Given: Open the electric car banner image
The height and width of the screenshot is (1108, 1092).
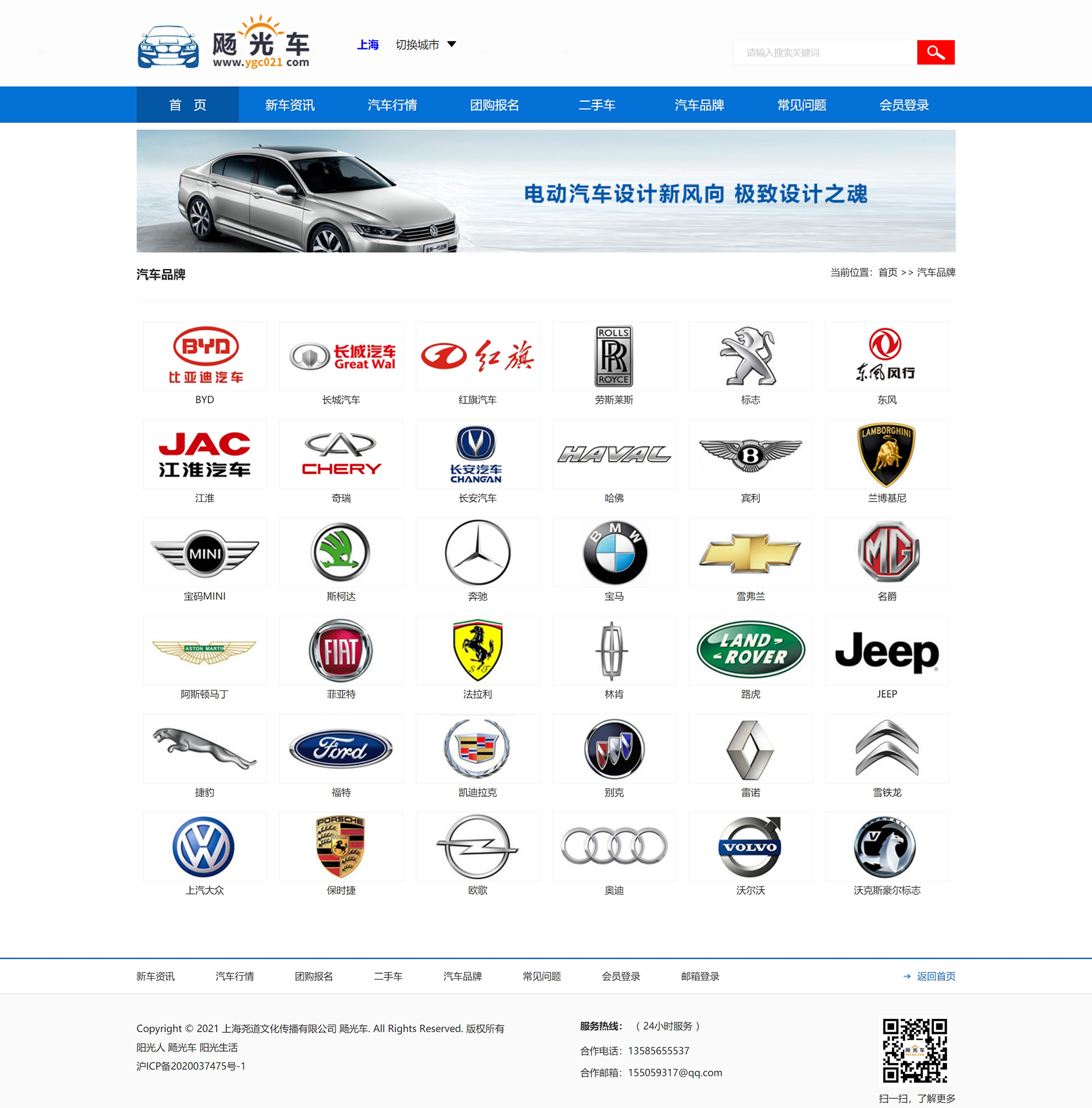Looking at the screenshot, I should (546, 191).
